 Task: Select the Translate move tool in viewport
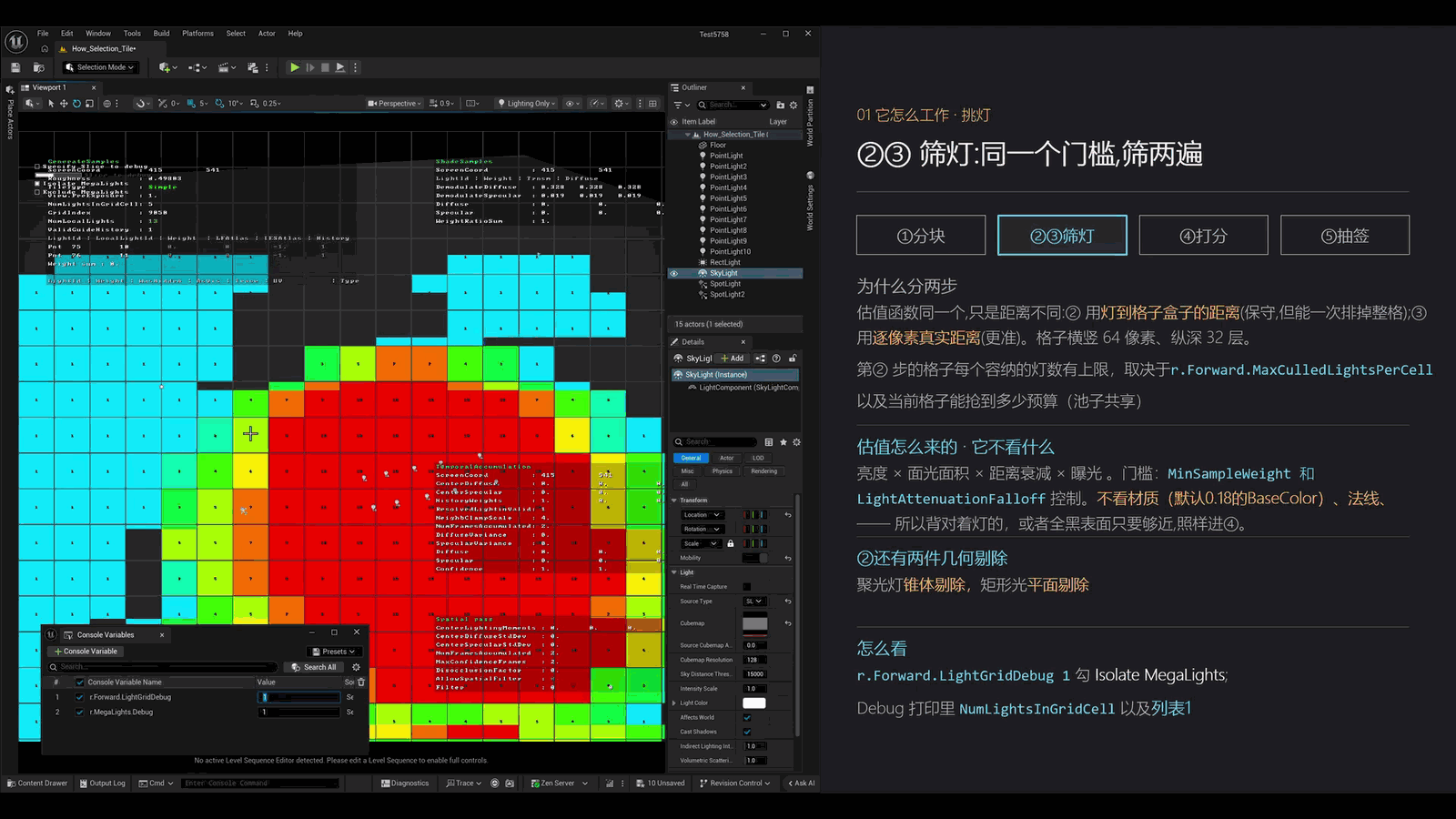[x=64, y=104]
